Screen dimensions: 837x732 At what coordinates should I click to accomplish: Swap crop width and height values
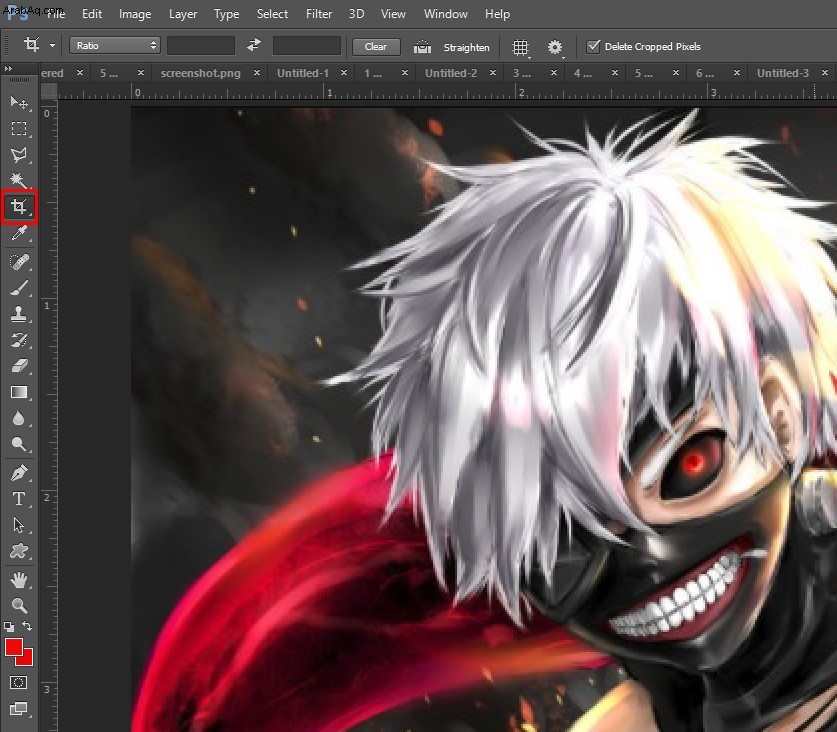(254, 45)
